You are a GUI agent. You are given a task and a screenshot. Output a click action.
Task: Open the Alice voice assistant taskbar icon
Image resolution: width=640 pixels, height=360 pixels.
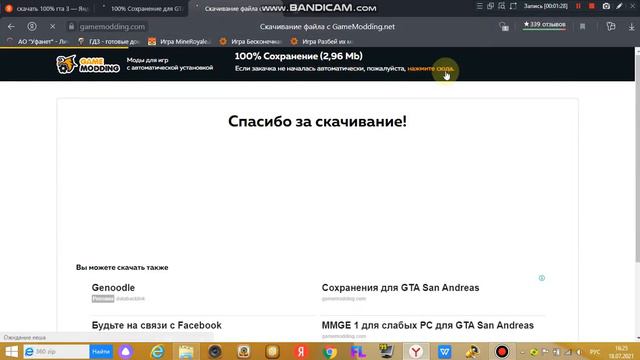tap(126, 351)
